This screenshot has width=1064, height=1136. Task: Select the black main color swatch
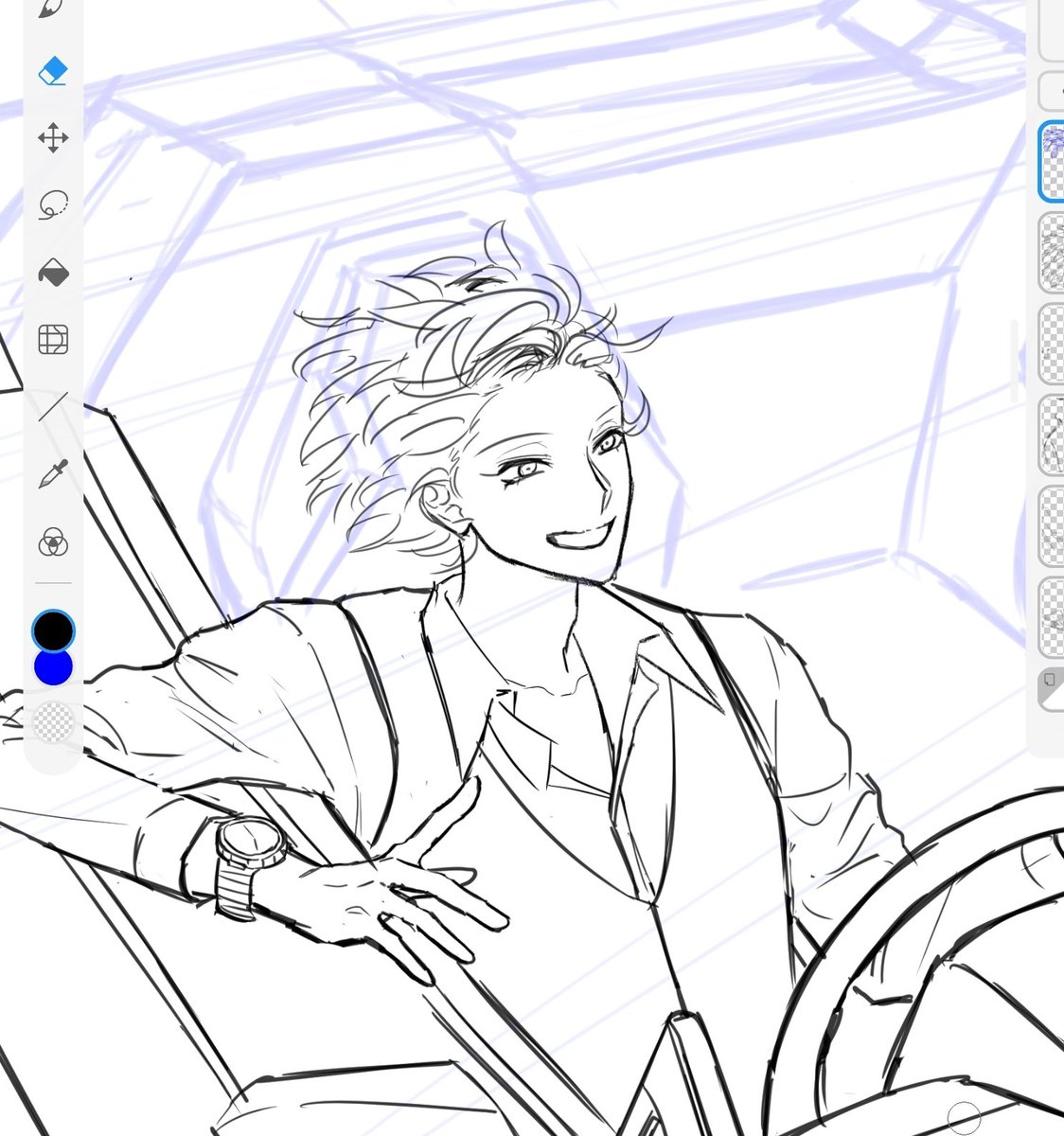coord(53,630)
